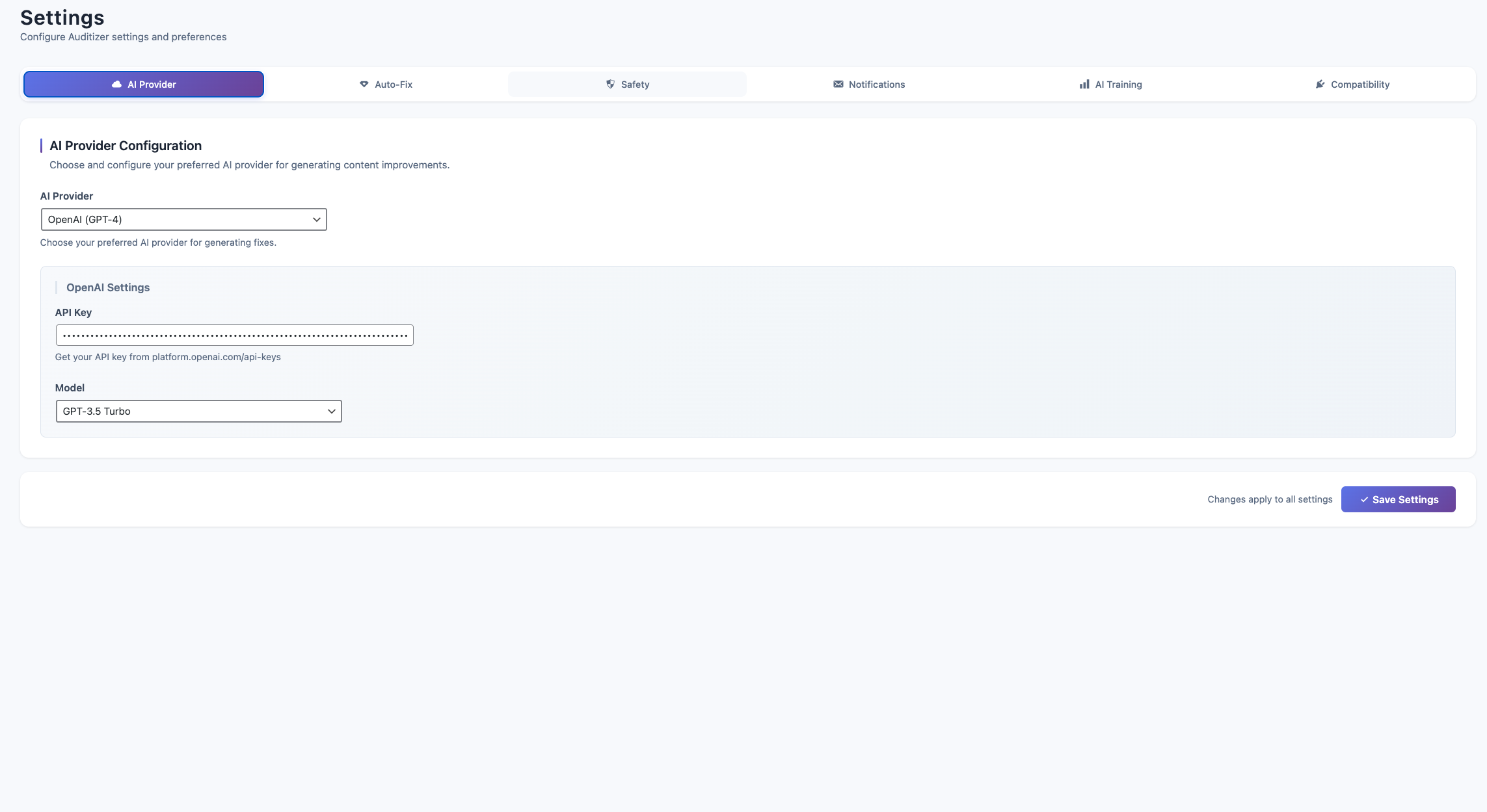Click the plug icon for Compatibility
The image size is (1487, 812).
(x=1320, y=85)
